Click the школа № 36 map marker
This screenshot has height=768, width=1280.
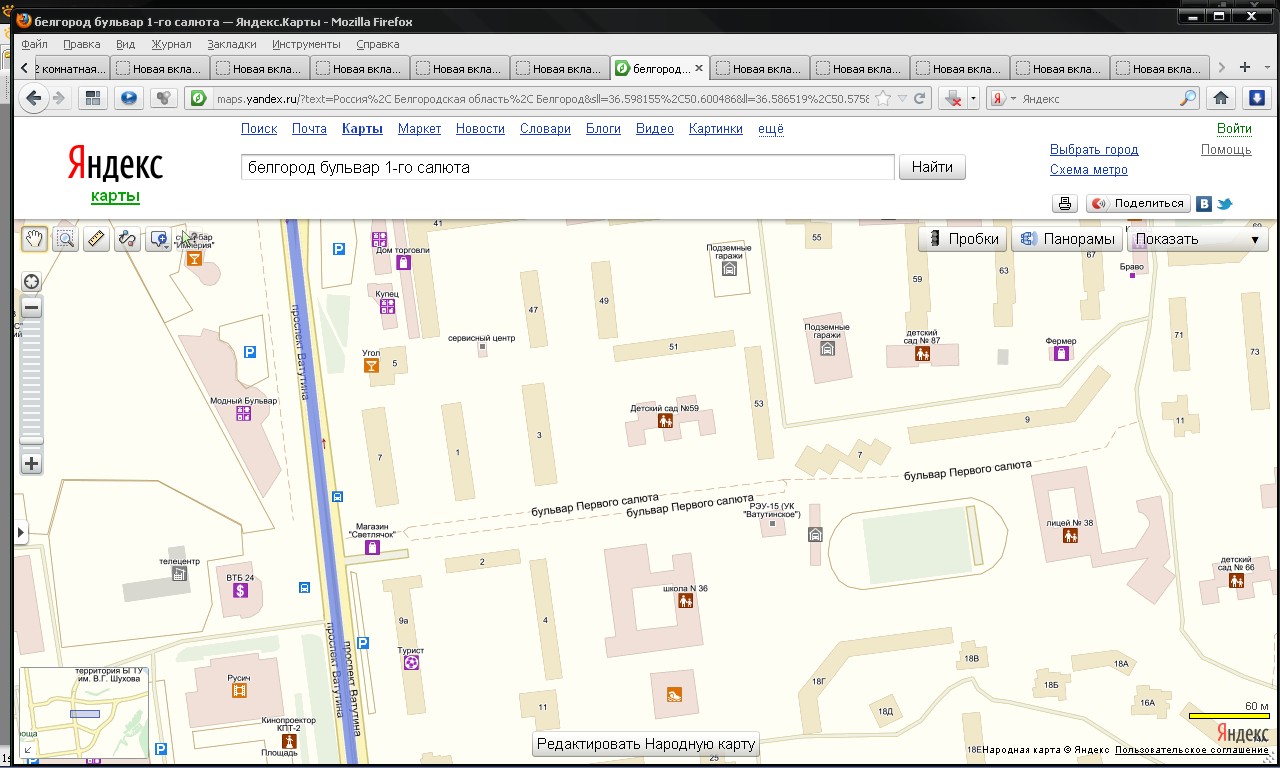[686, 601]
